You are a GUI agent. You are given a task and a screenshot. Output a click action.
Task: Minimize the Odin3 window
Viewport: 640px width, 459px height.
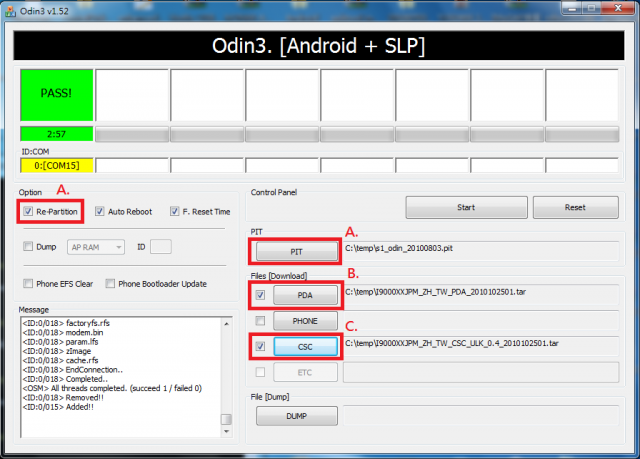pyautogui.click(x=572, y=8)
